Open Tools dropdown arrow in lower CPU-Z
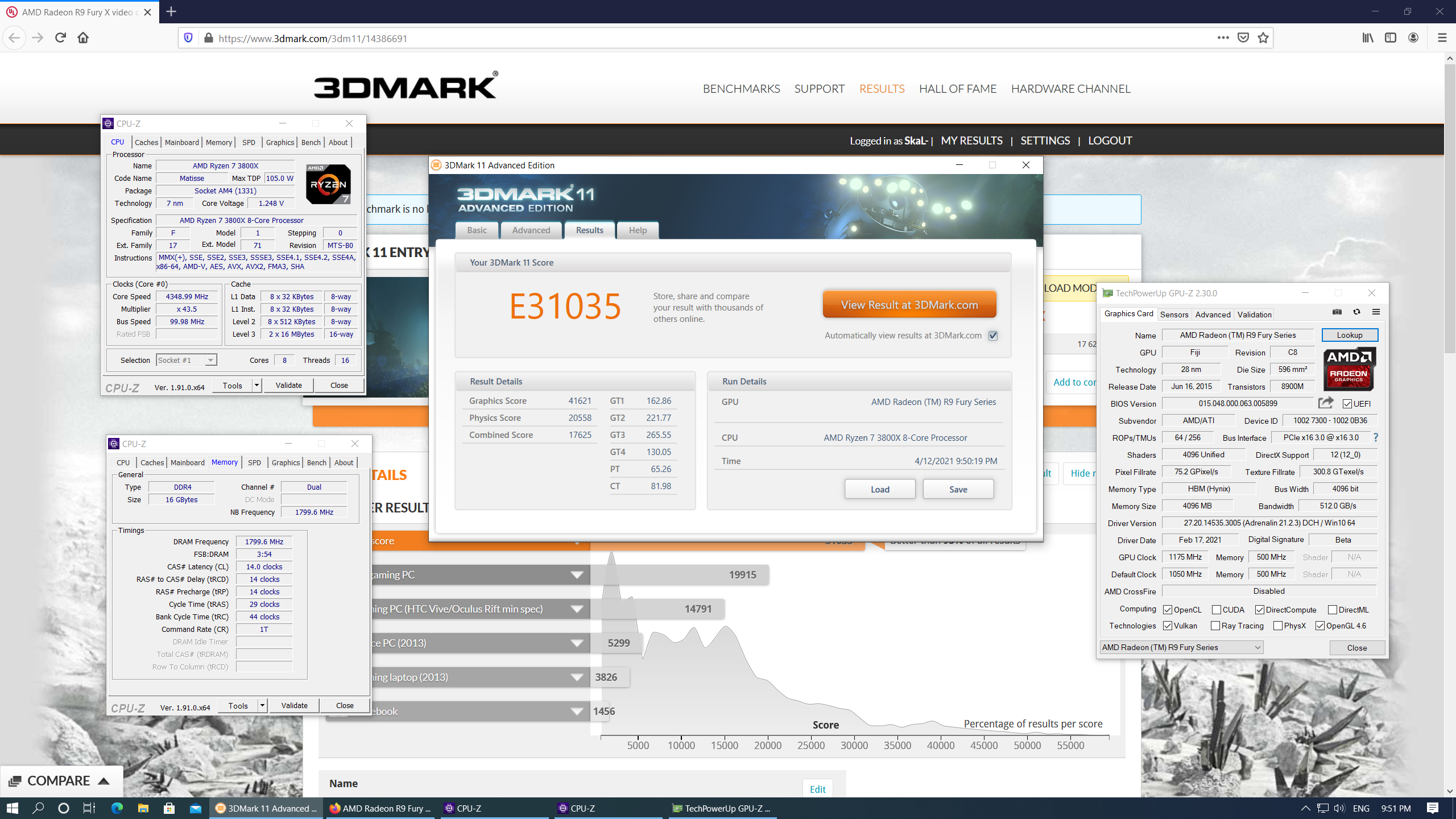The image size is (1456, 819). tap(263, 706)
